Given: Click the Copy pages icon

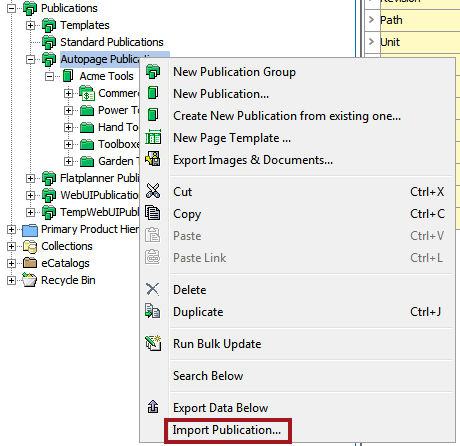Looking at the screenshot, I should point(153,213).
